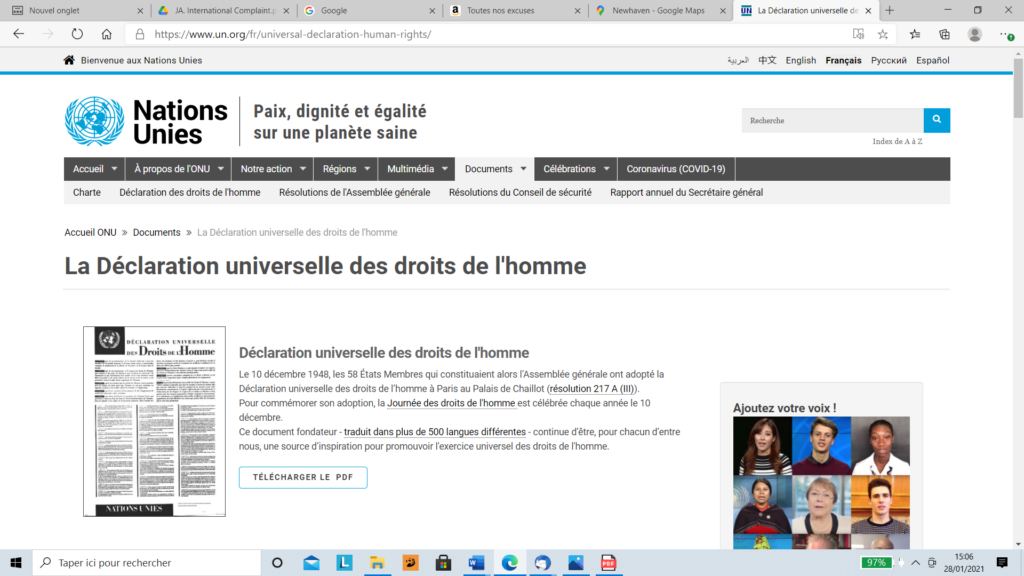Open PDF reader on taskbar
1024x576 pixels.
coord(608,562)
